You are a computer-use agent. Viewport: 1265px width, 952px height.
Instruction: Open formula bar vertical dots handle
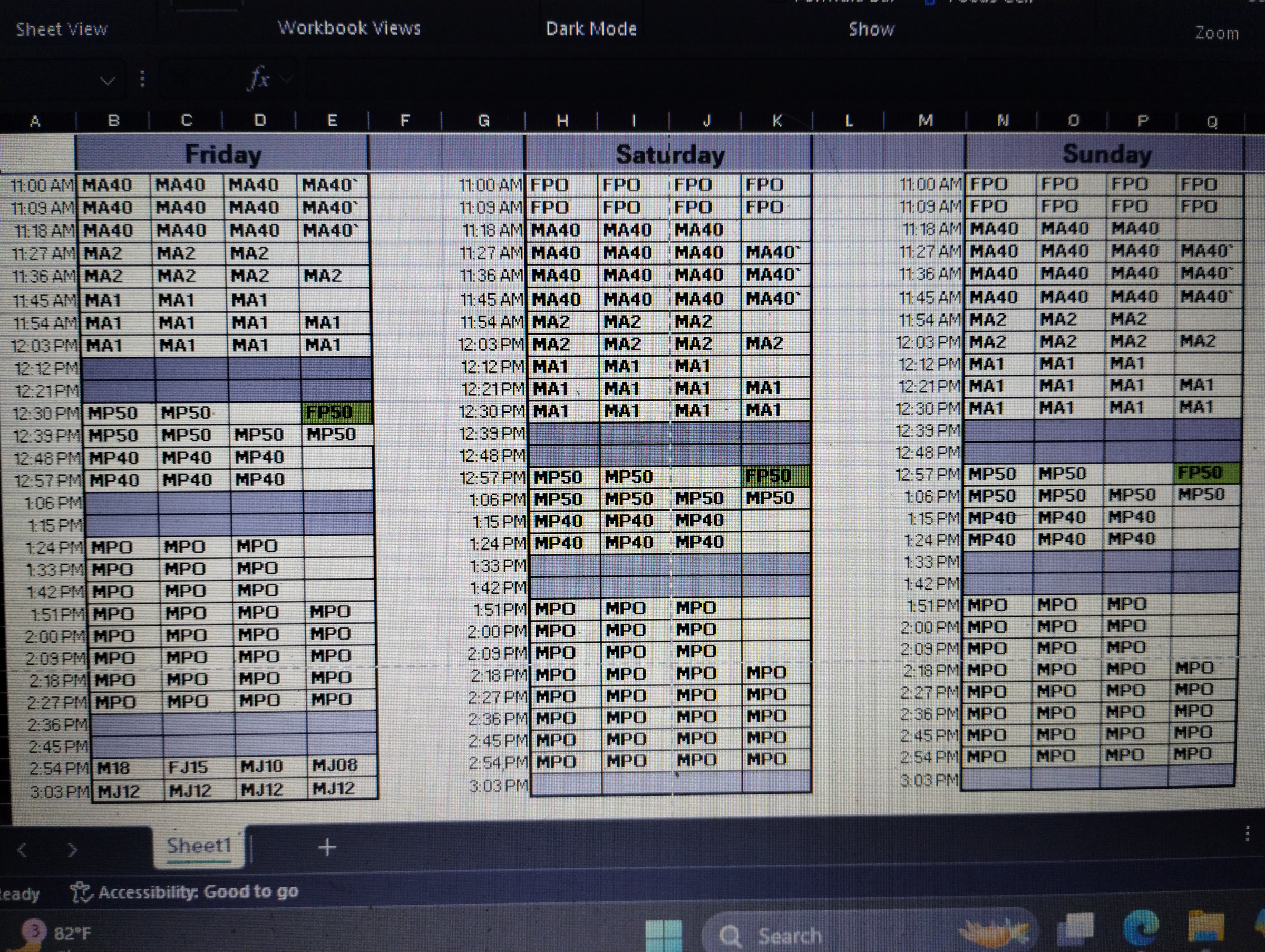(142, 79)
